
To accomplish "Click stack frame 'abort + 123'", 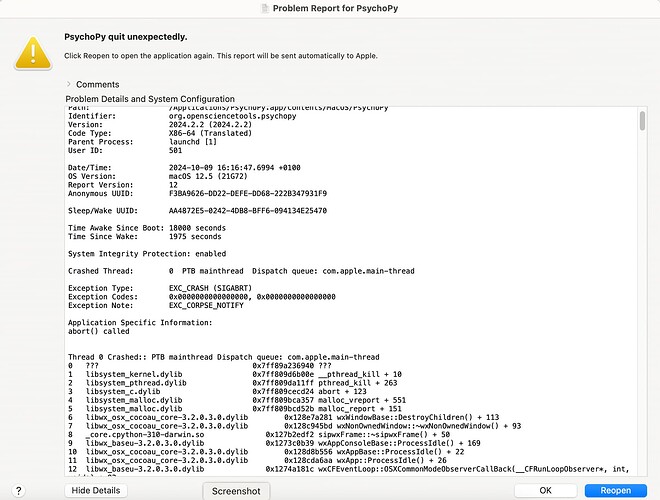I will [x=217, y=391].
